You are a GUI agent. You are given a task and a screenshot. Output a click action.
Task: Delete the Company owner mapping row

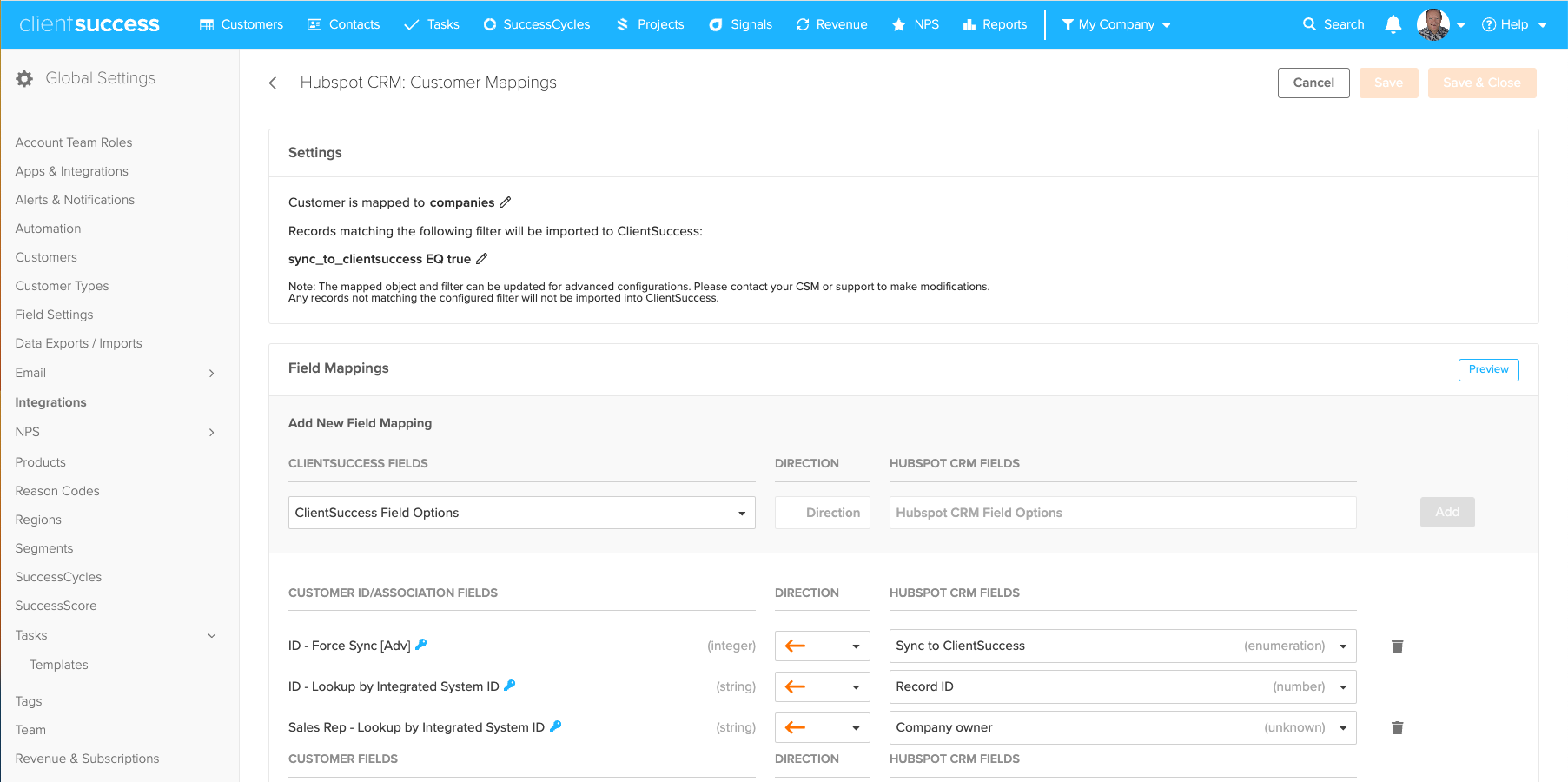[x=1397, y=727]
